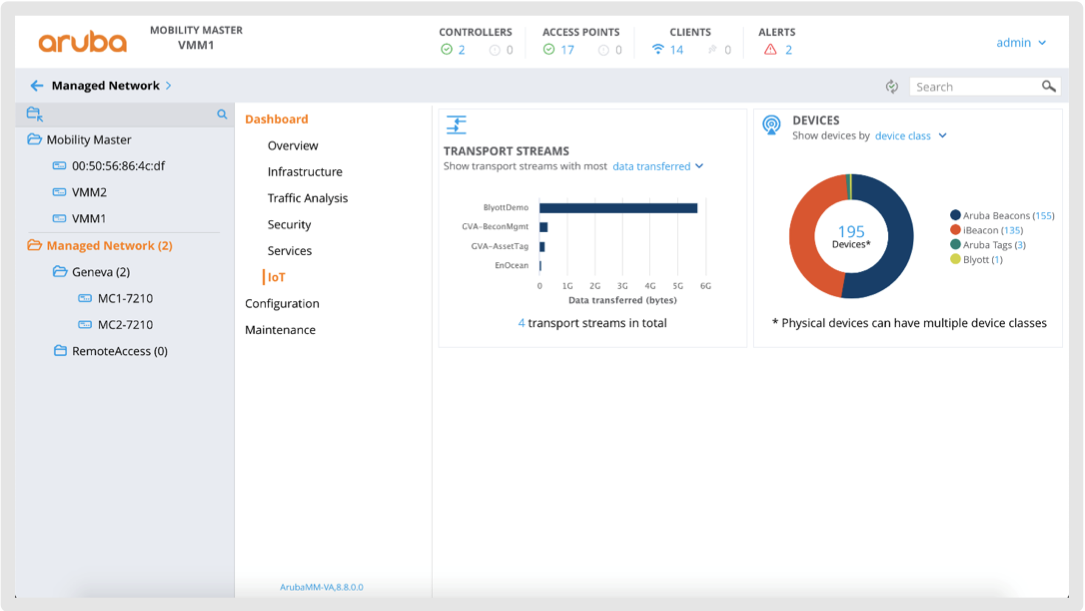Open the Configuration menu item
The height and width of the screenshot is (611, 1085).
282,304
